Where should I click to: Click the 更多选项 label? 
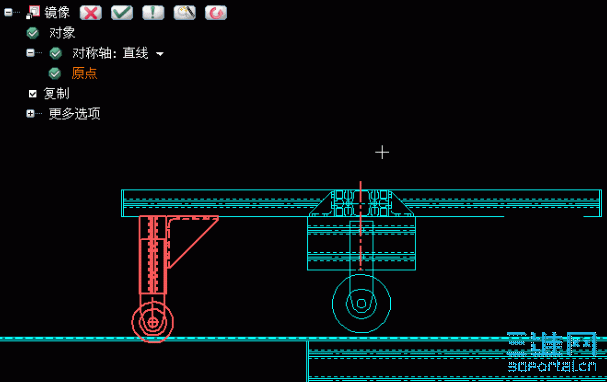[x=74, y=114]
